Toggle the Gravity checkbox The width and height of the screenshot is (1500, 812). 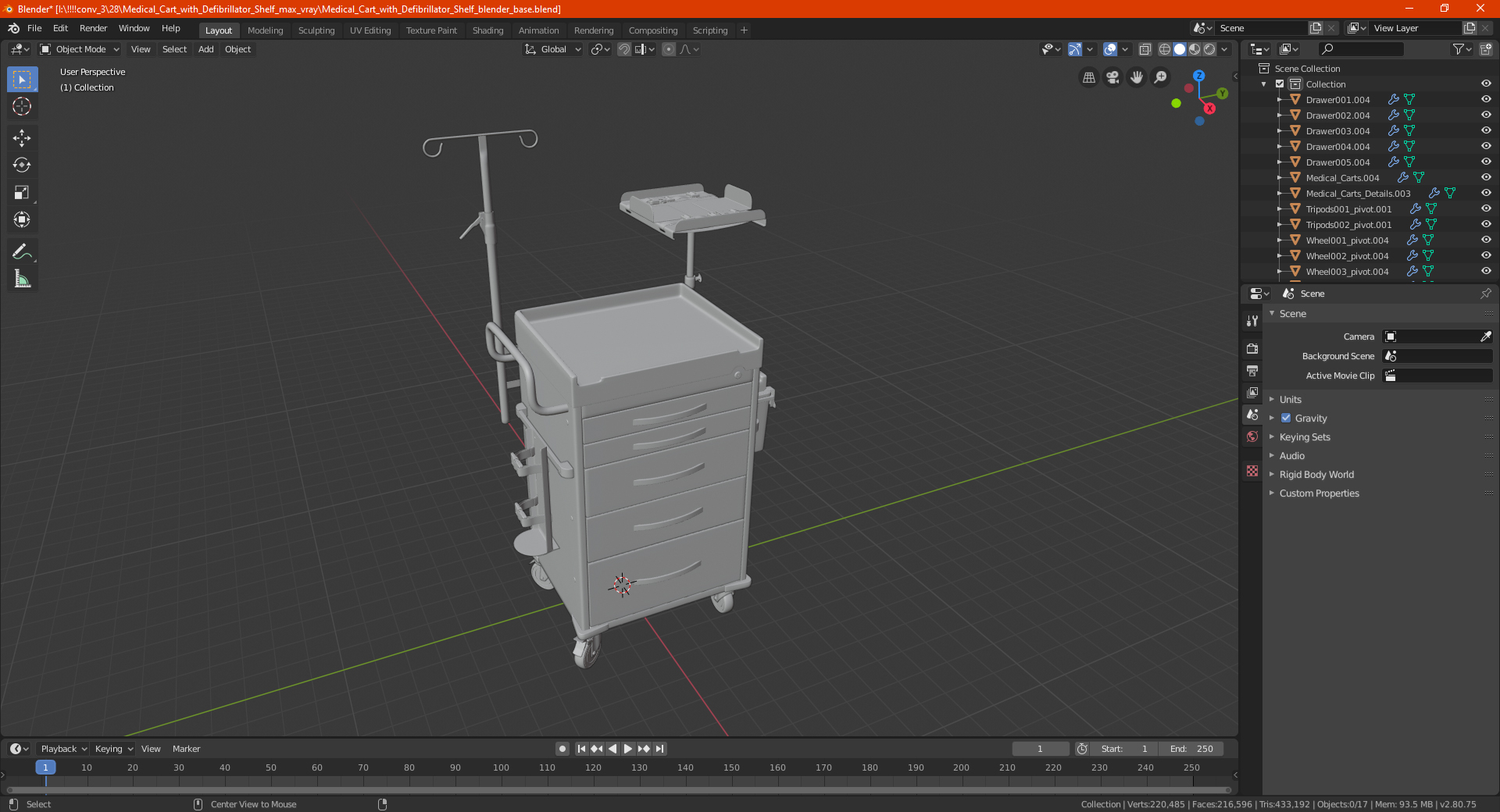[1286, 418]
